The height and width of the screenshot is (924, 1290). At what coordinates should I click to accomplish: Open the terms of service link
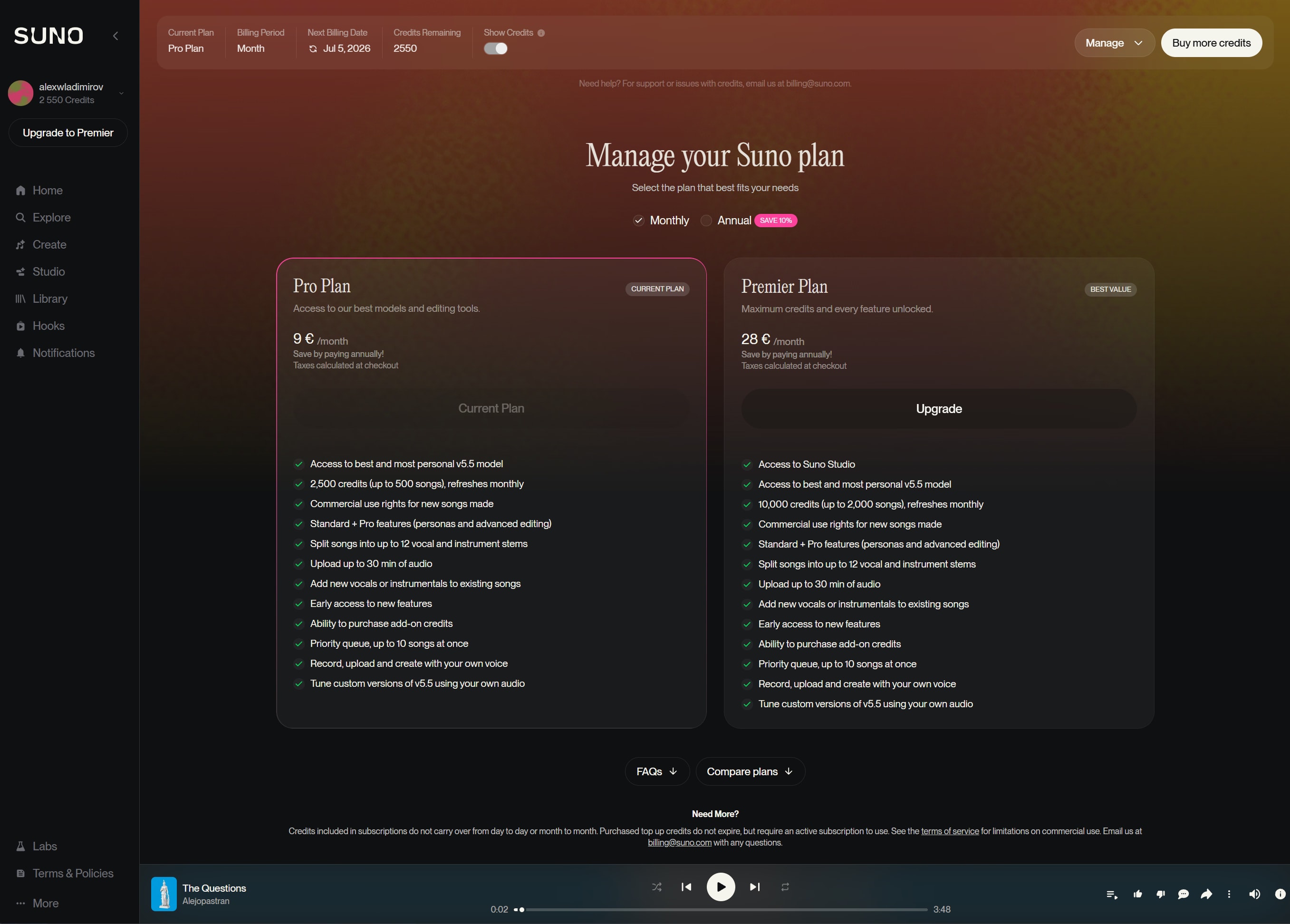950,831
